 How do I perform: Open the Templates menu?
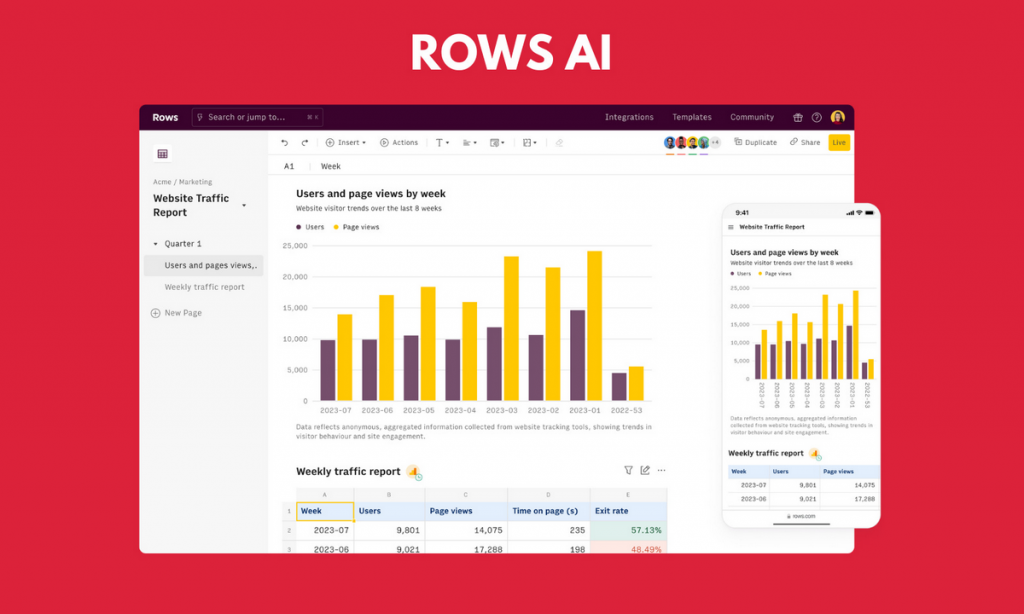click(692, 117)
